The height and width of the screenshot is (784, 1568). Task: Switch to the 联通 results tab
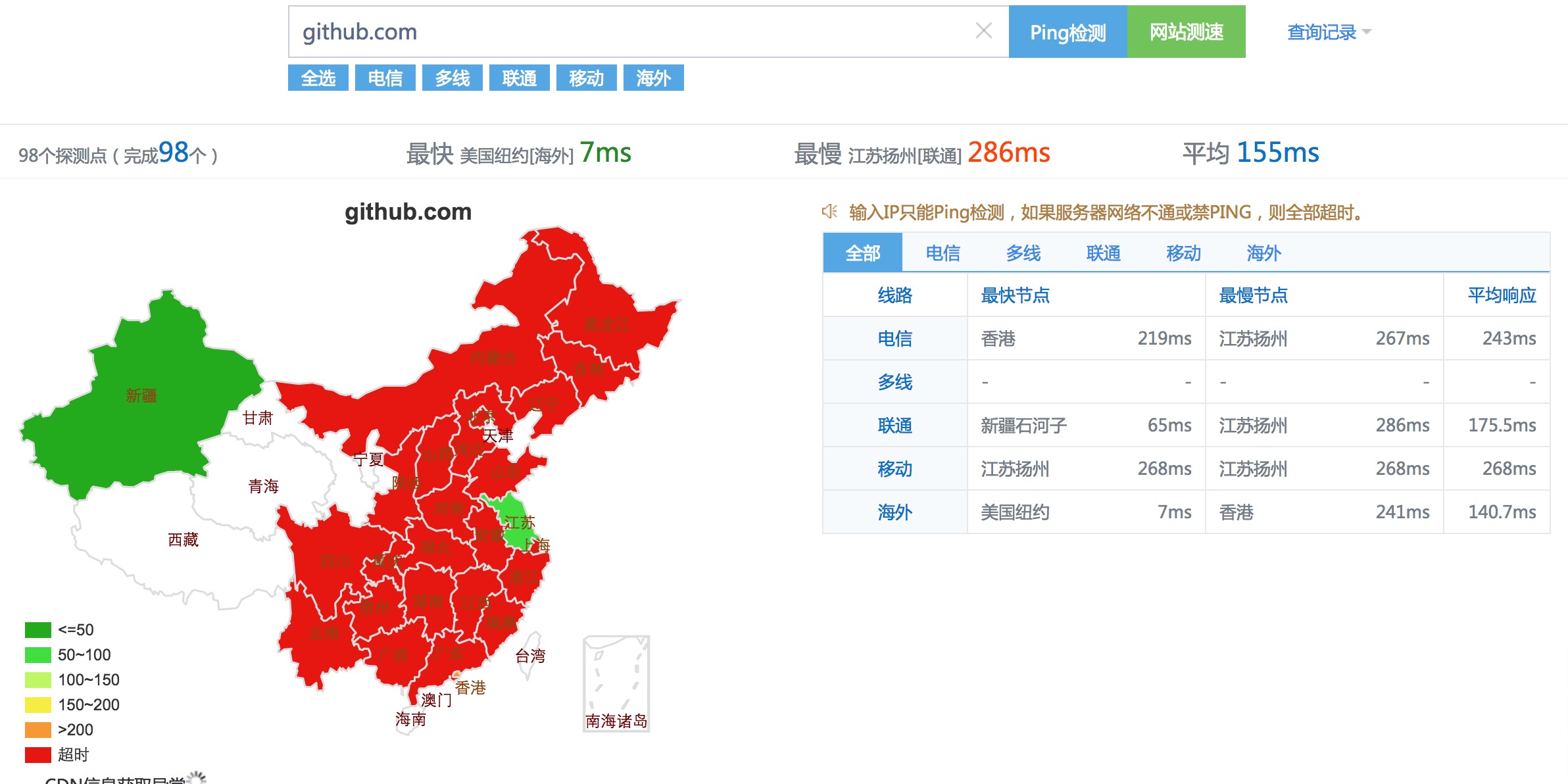point(1103,253)
